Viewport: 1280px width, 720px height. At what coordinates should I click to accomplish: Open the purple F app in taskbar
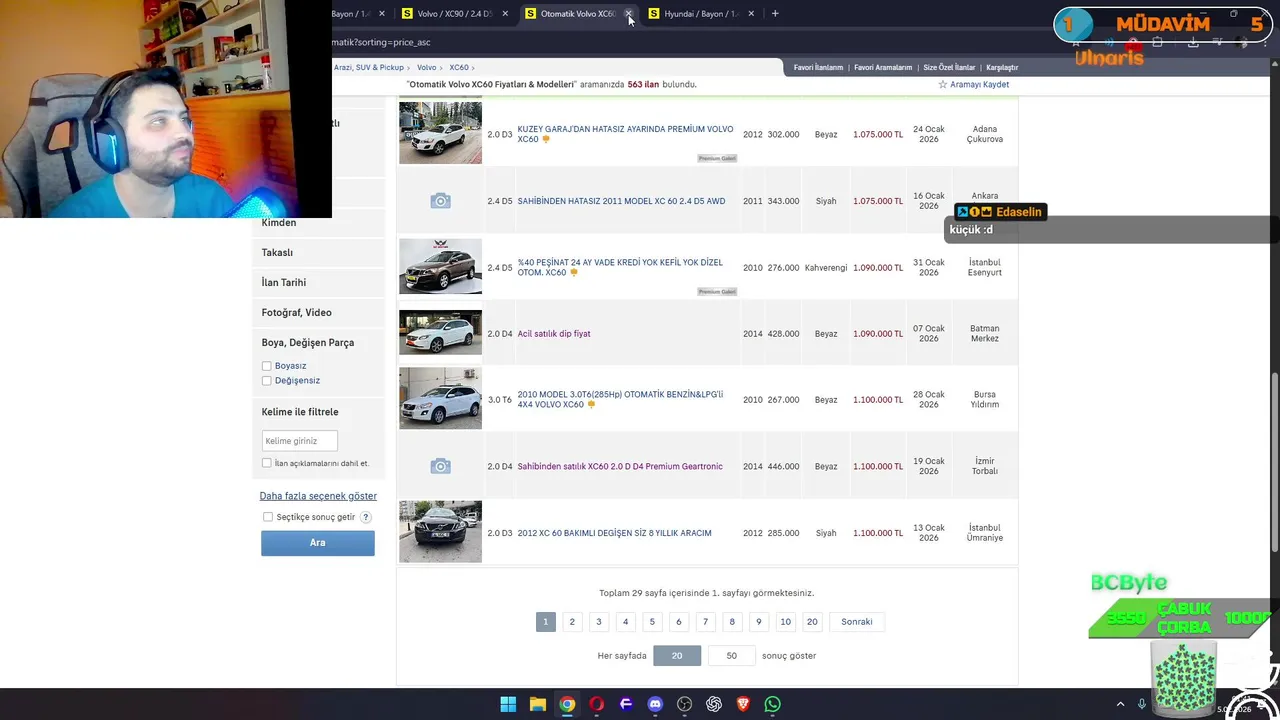tap(626, 704)
